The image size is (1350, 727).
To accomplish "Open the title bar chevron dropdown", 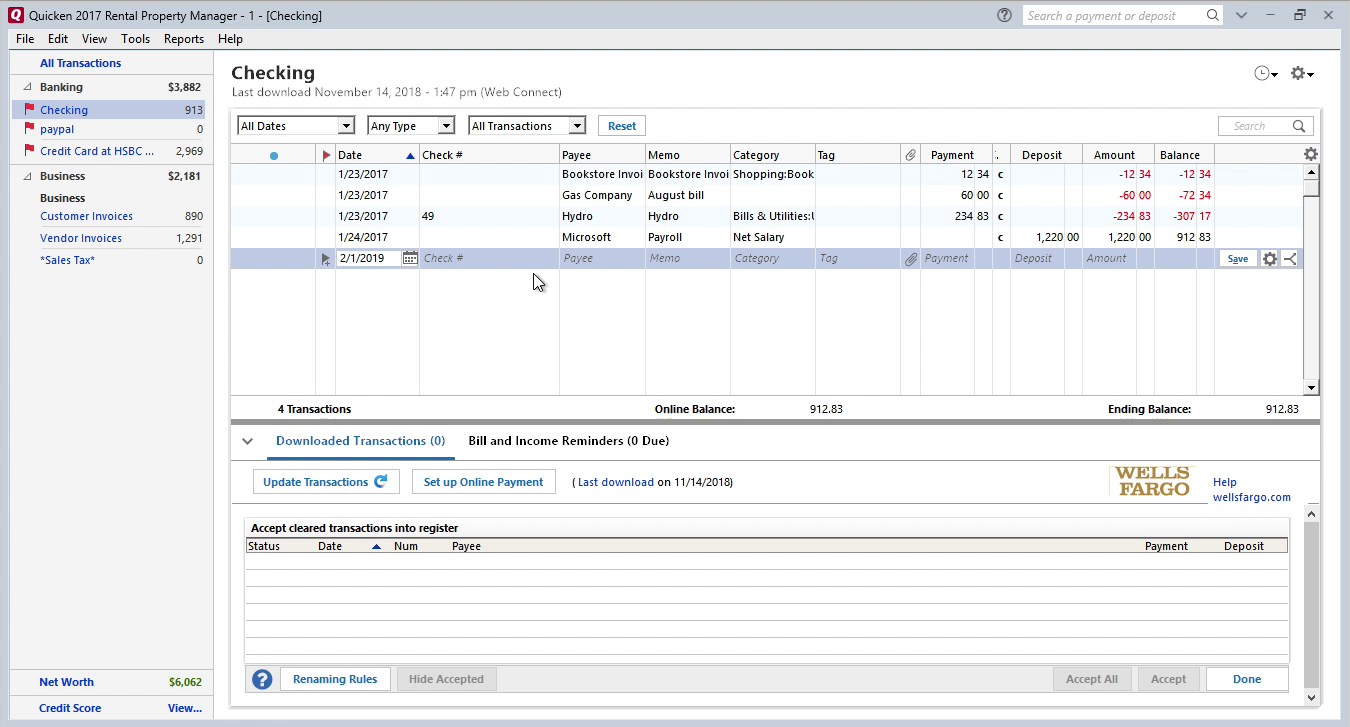I will click(x=1241, y=15).
